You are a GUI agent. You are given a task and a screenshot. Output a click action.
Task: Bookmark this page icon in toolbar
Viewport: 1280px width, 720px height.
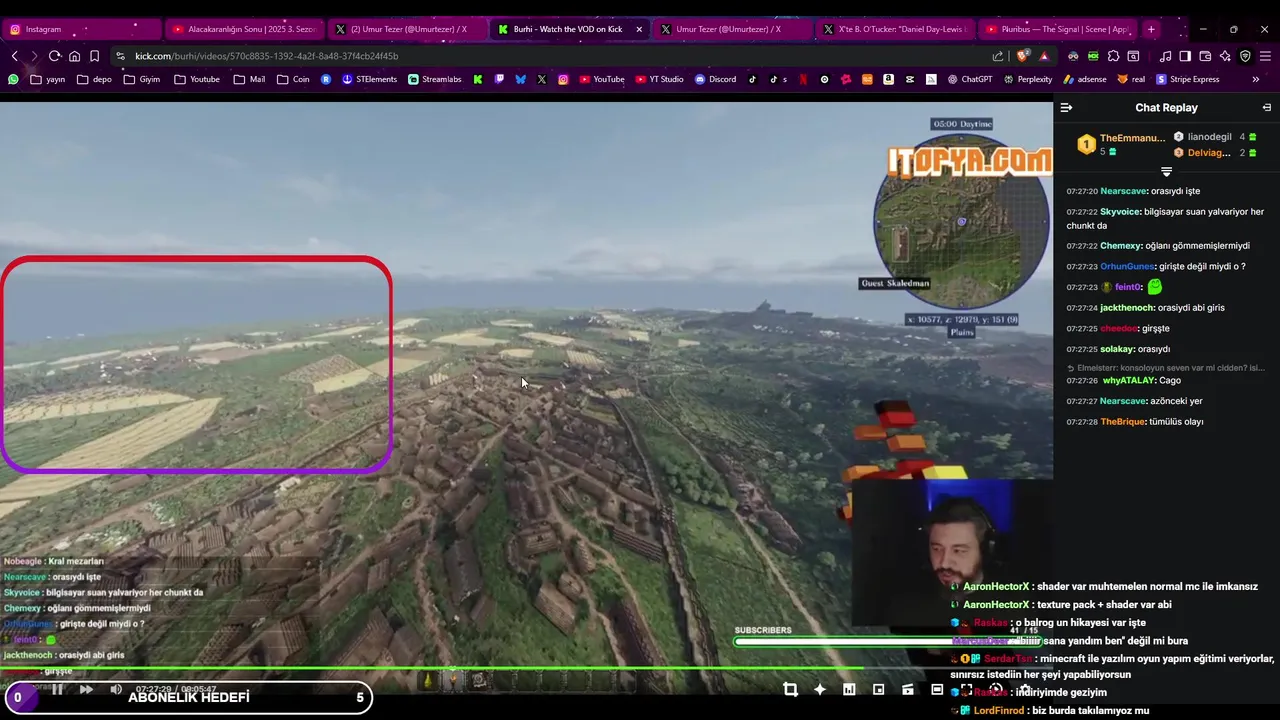[94, 56]
